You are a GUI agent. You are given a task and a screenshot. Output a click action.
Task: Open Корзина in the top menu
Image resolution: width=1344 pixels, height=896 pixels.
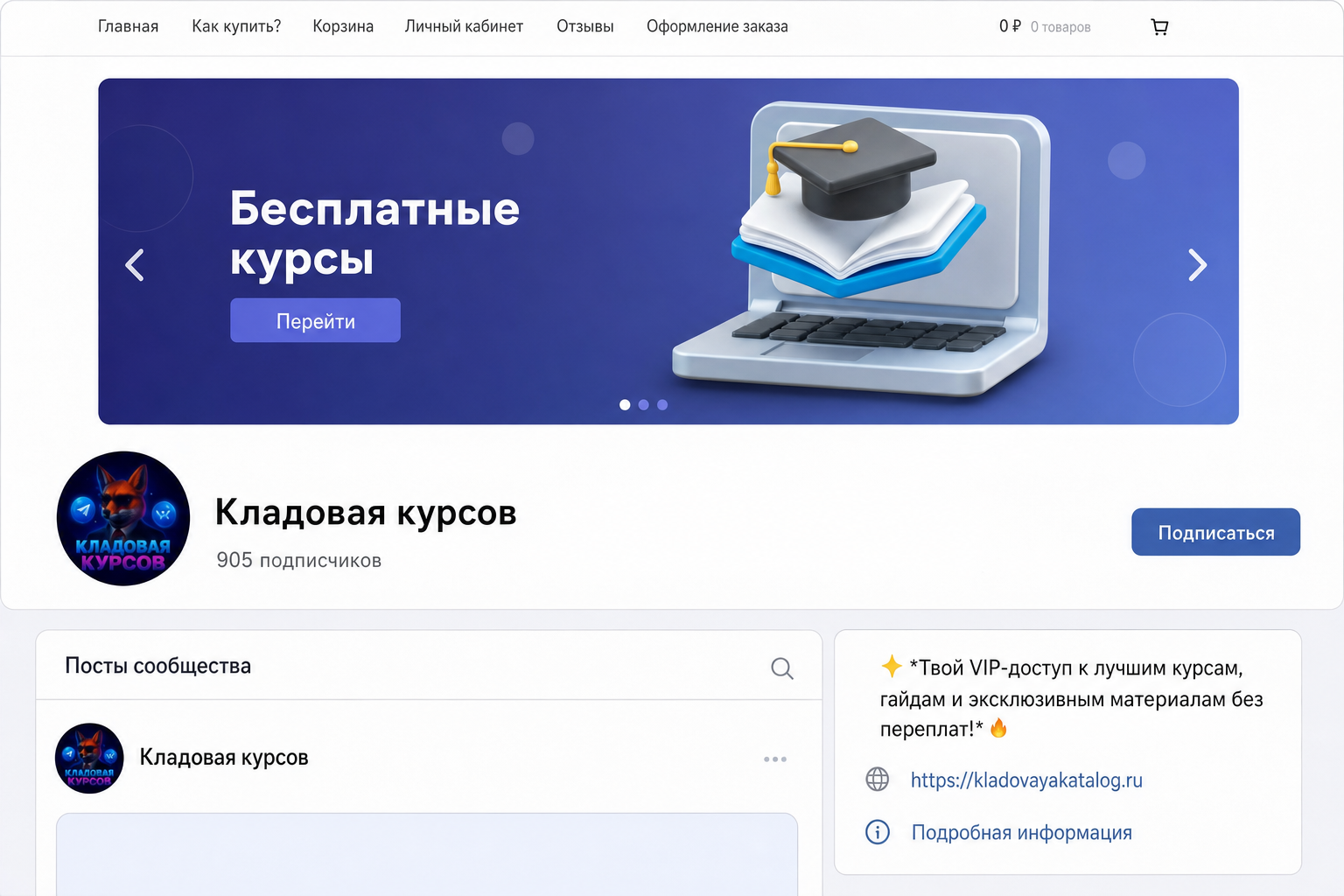click(x=343, y=26)
